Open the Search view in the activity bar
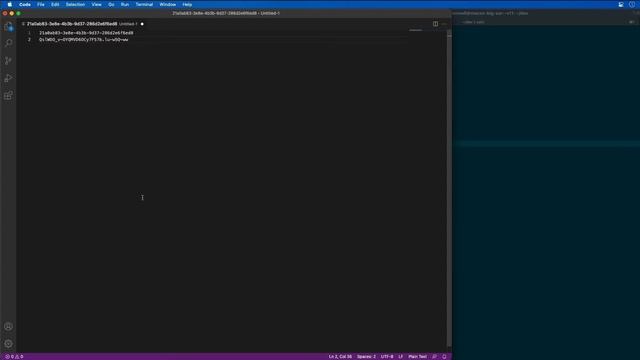 [x=8, y=43]
